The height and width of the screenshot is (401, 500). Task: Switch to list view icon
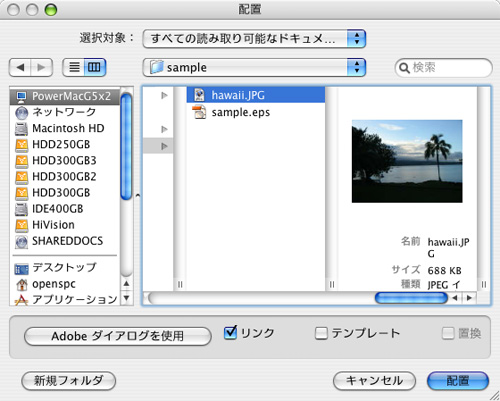74,68
